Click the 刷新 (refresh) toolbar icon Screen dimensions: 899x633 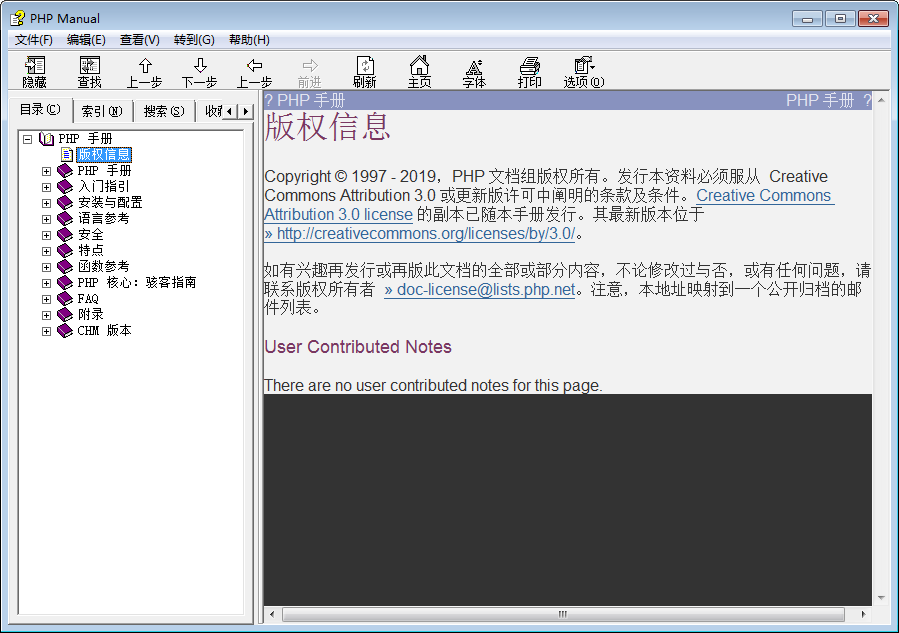click(365, 66)
